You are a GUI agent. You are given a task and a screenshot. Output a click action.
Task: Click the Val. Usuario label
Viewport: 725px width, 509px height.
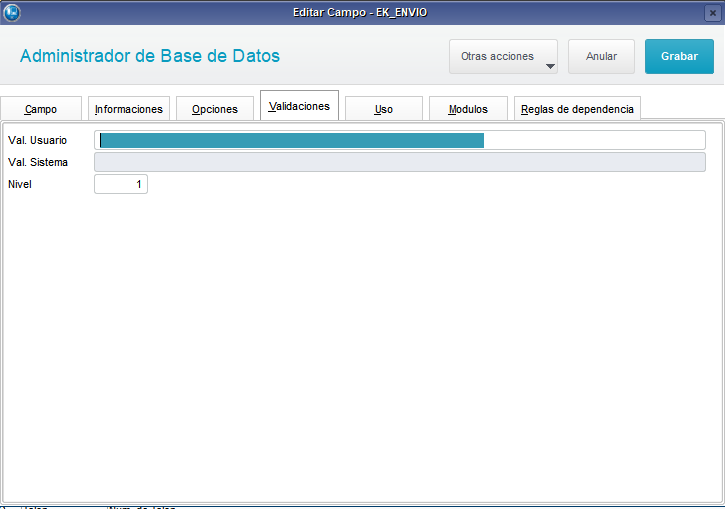coord(37,140)
